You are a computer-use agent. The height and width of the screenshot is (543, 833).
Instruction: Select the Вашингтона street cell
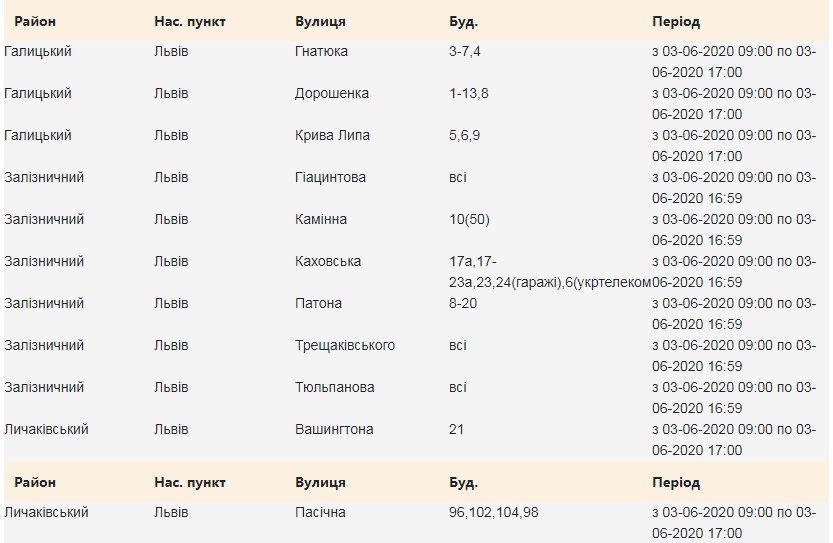pos(334,429)
